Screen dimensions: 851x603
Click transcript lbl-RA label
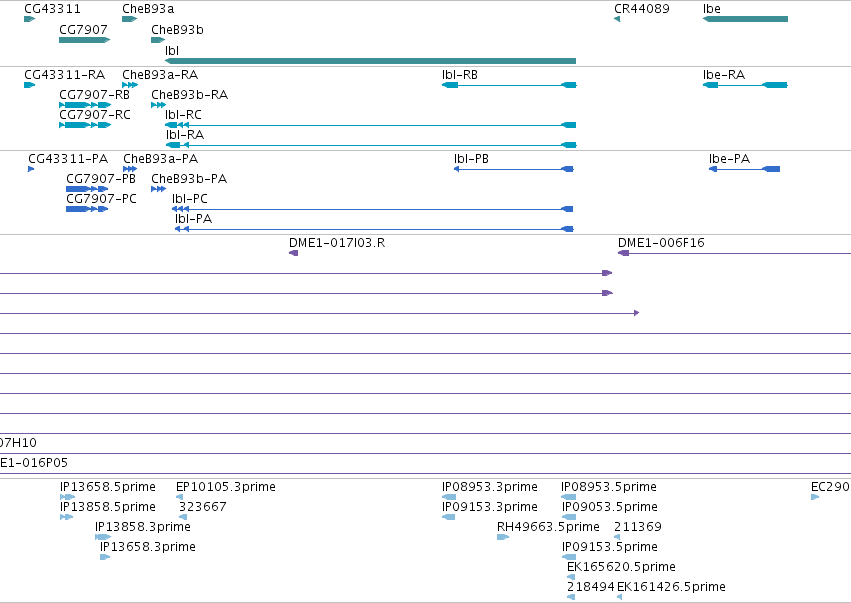(x=185, y=135)
